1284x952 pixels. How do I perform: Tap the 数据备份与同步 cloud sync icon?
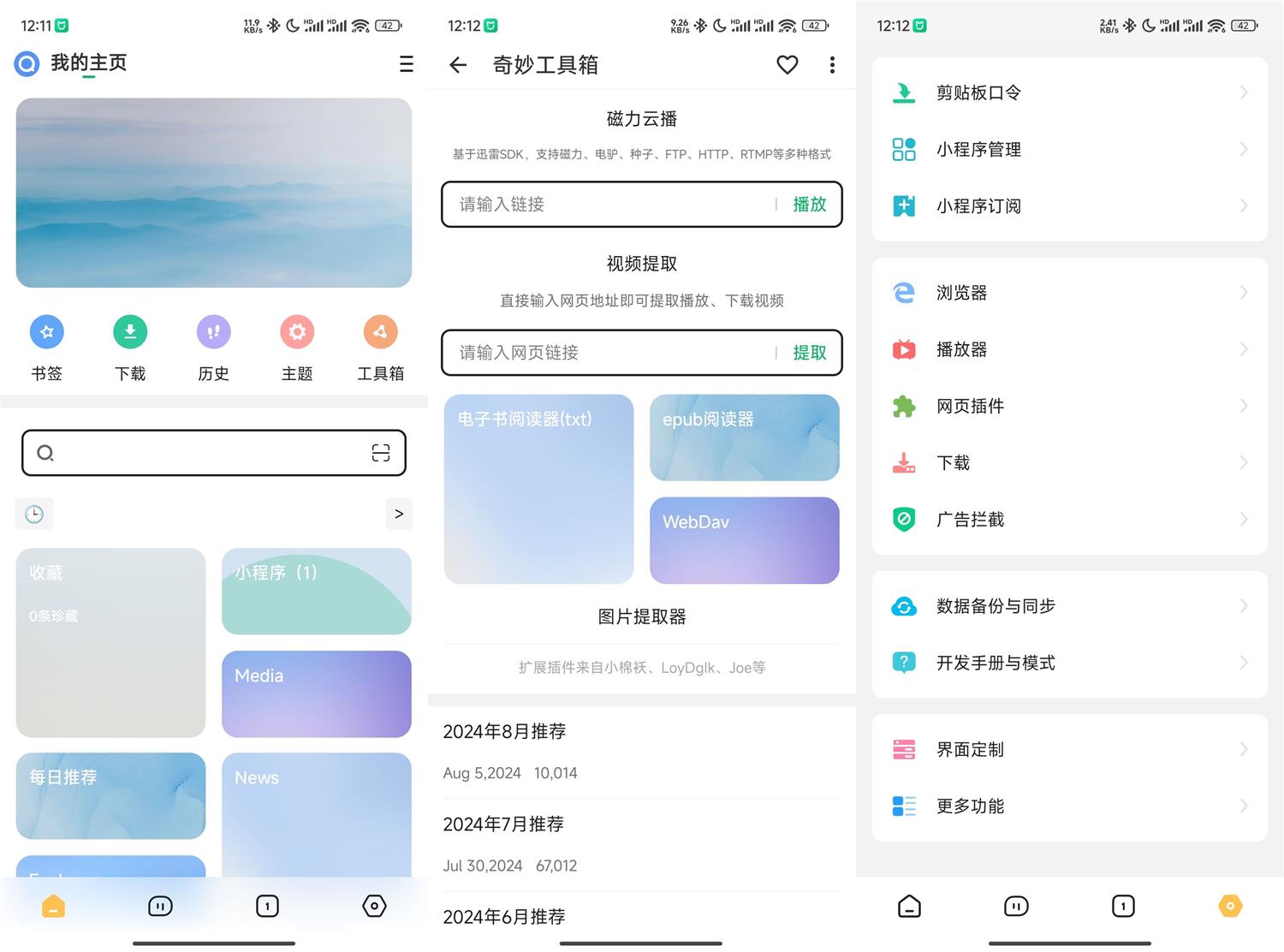coord(904,606)
